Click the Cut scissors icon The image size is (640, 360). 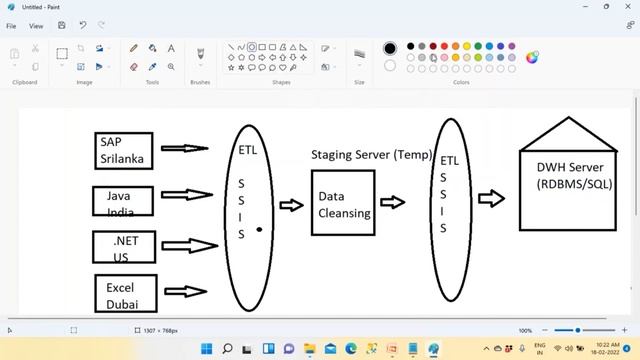click(36, 49)
